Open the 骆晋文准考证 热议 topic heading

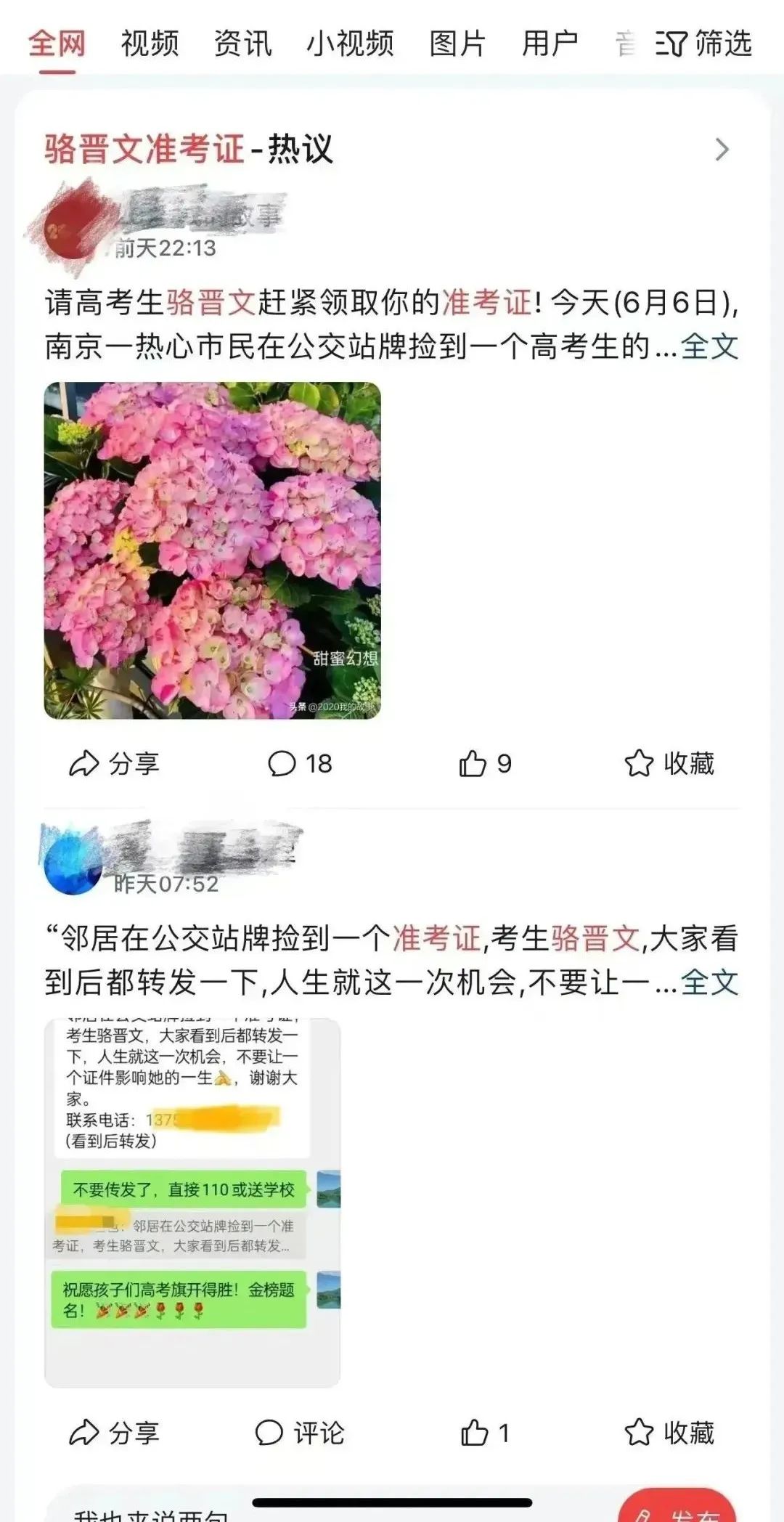[x=188, y=150]
